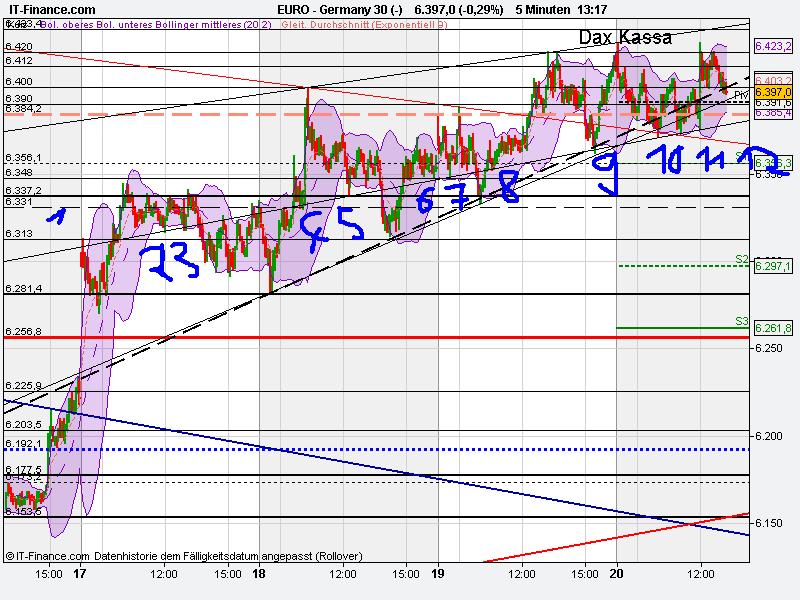
Task: Click the green S2 level tag 6.297,1
Action: 773,266
